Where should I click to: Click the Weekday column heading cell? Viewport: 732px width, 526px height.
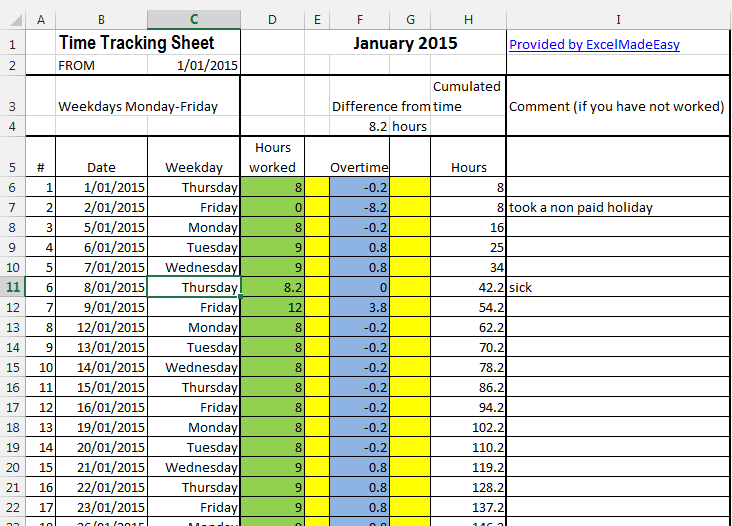pyautogui.click(x=194, y=167)
